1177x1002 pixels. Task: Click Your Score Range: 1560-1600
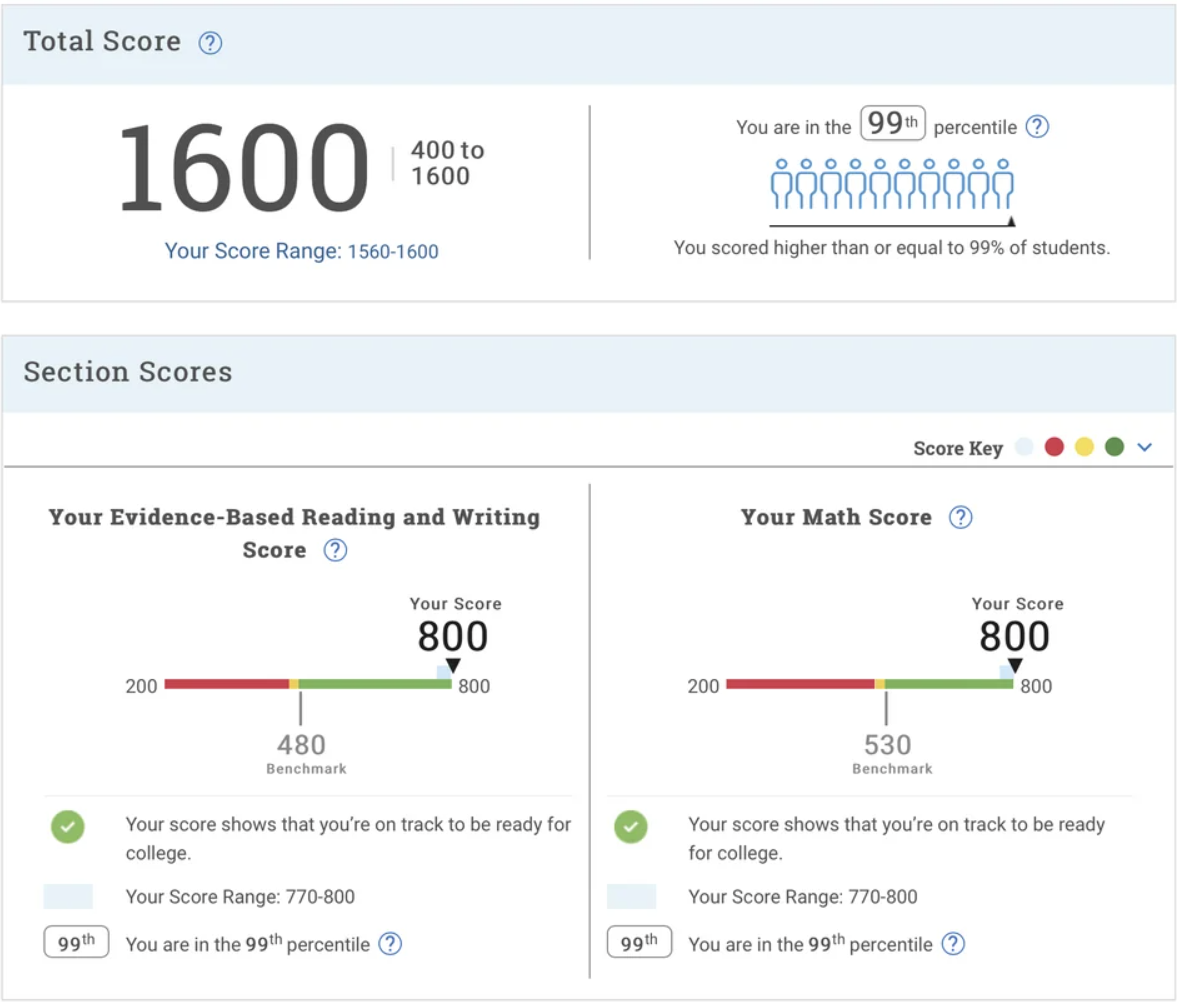(x=301, y=251)
